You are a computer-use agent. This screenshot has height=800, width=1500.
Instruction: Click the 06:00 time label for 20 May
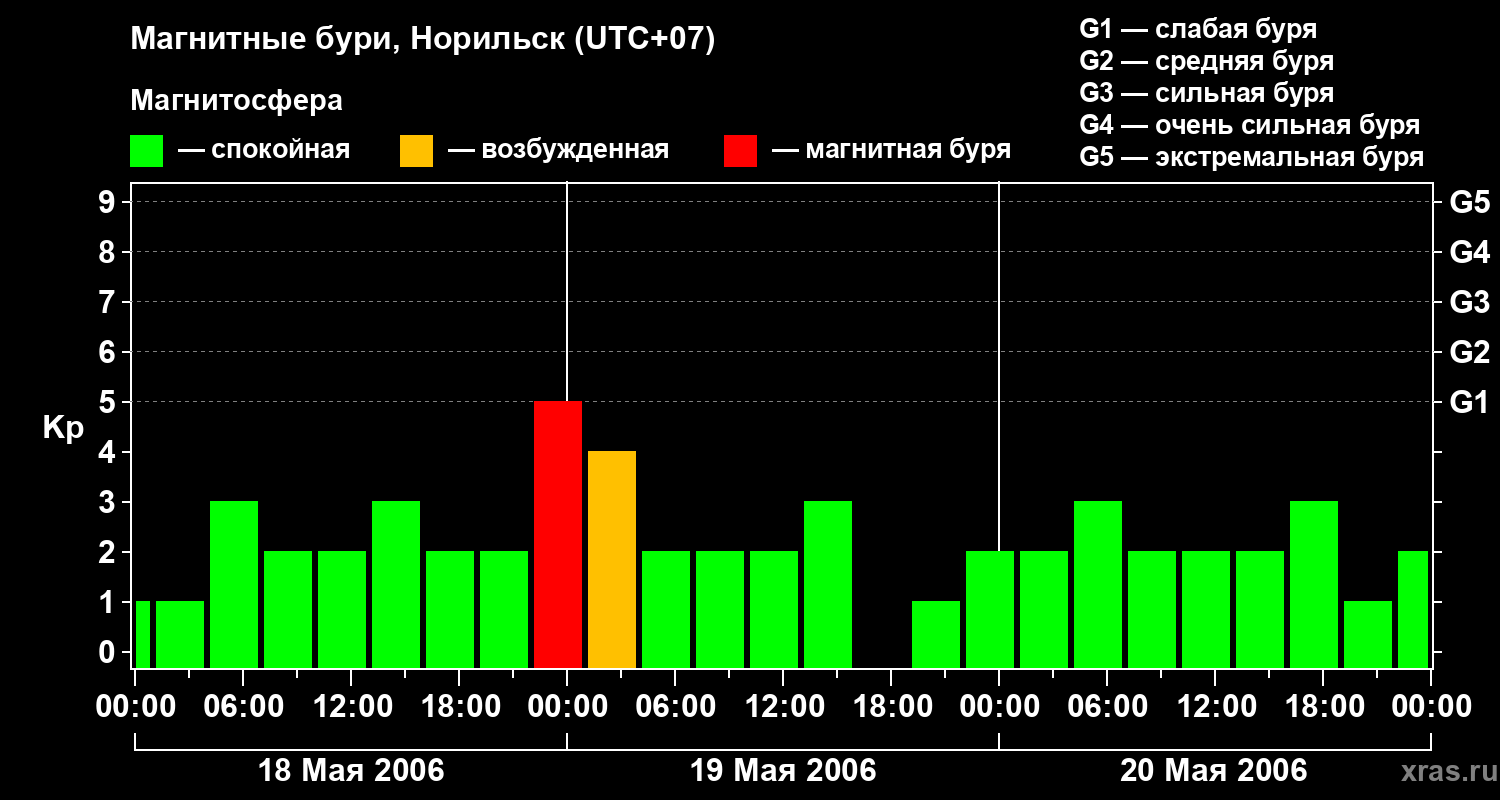click(x=1107, y=707)
